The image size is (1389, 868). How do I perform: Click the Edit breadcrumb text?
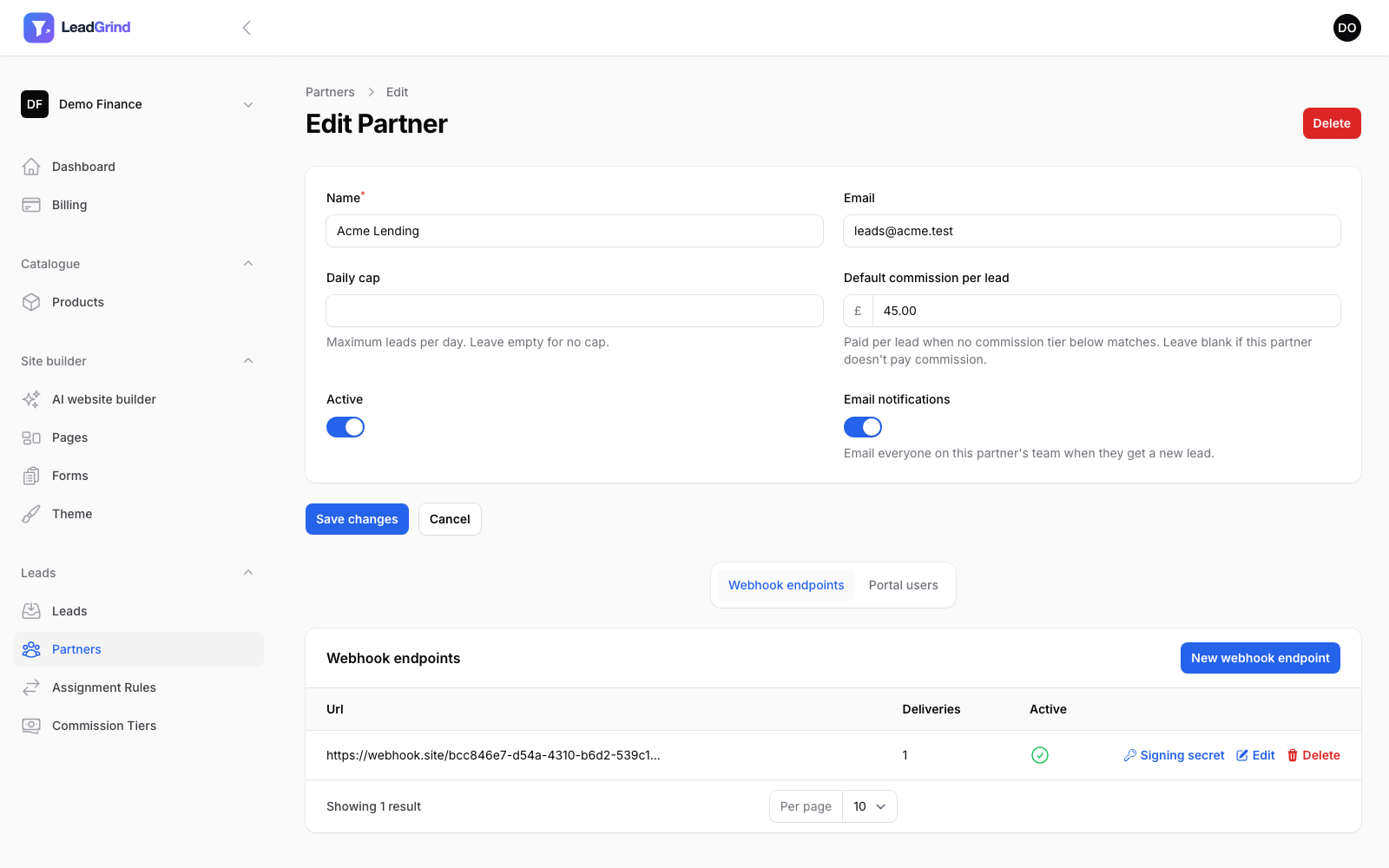[x=397, y=92]
